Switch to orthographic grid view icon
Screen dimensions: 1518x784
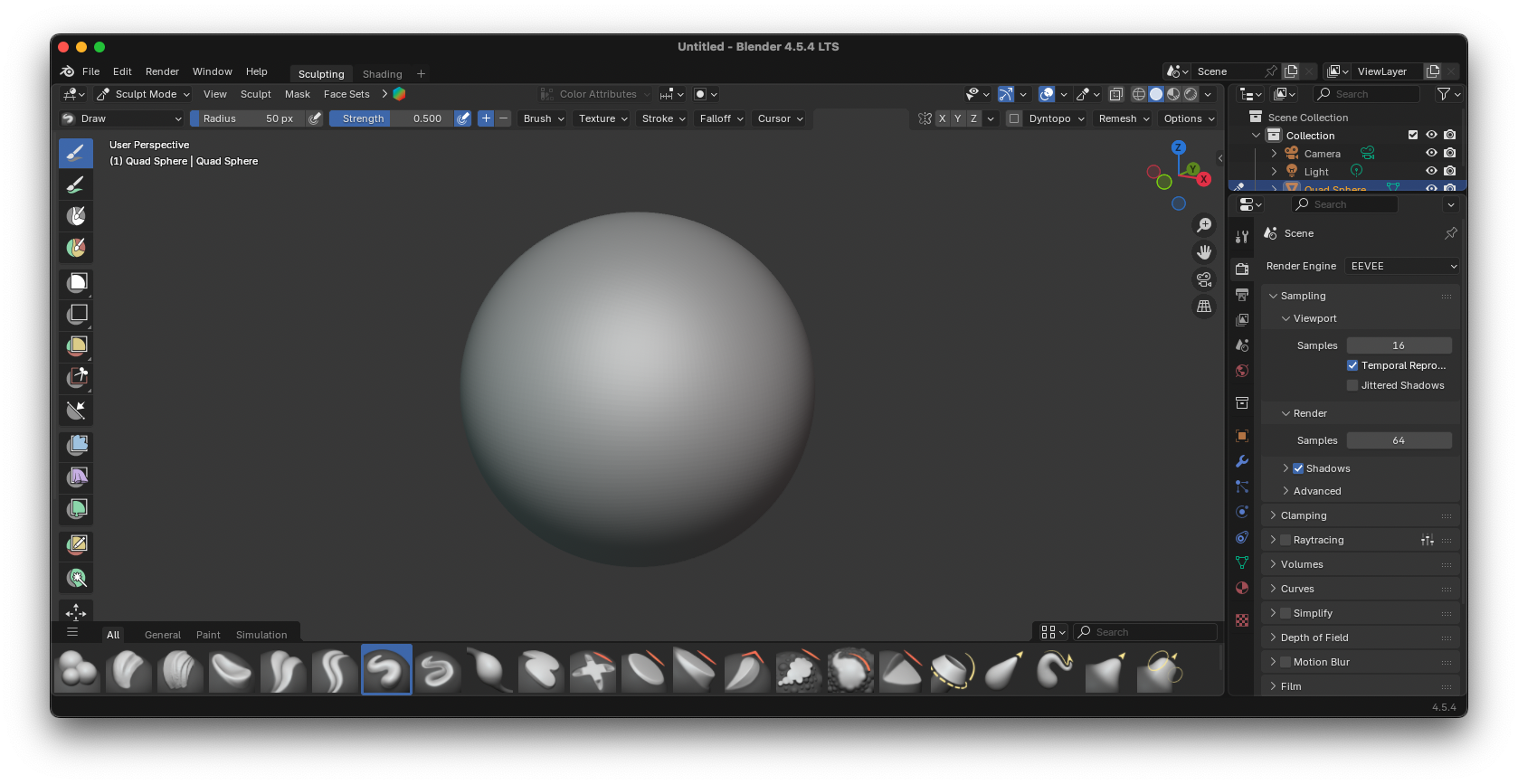tap(1204, 307)
